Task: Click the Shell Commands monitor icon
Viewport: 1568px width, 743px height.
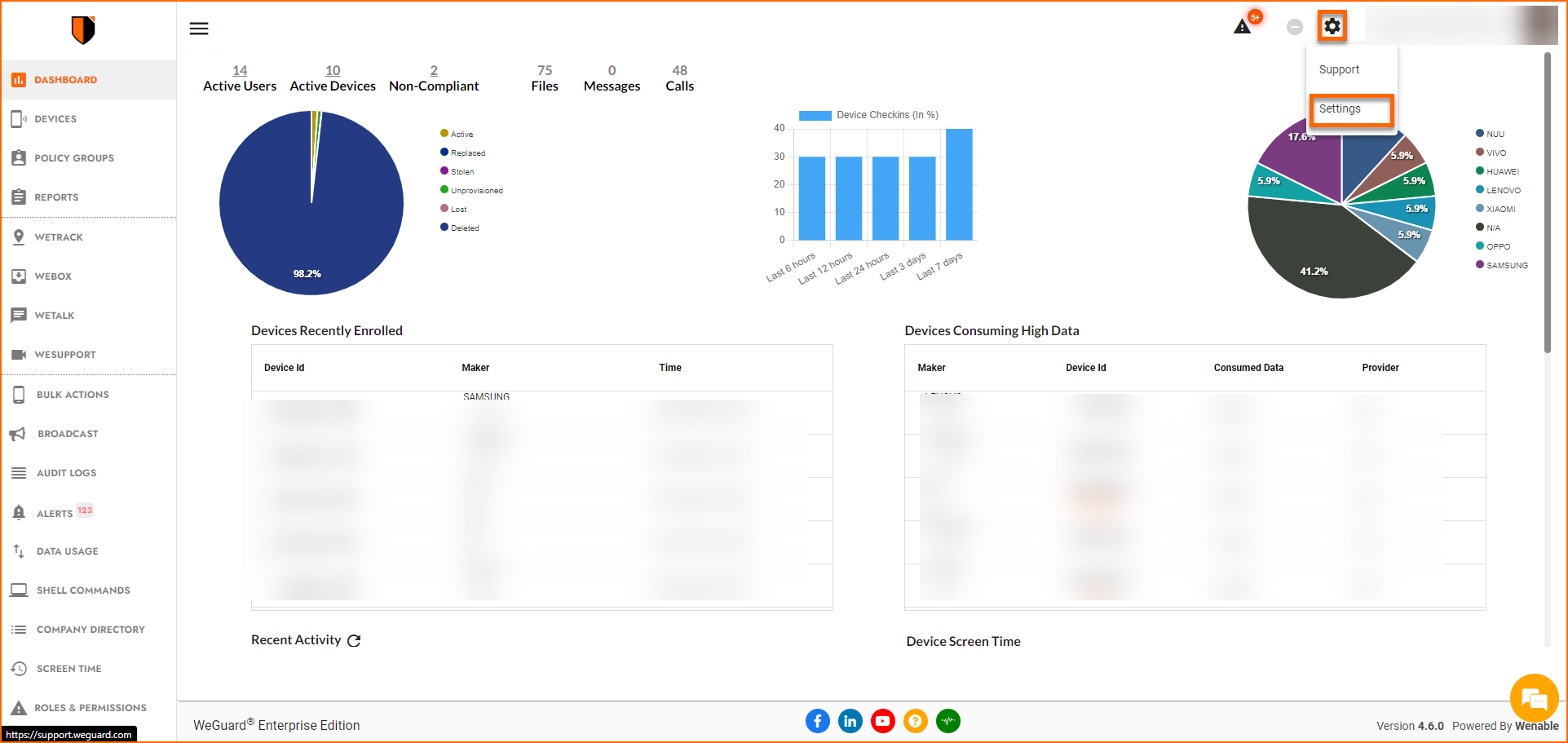Action: point(19,590)
